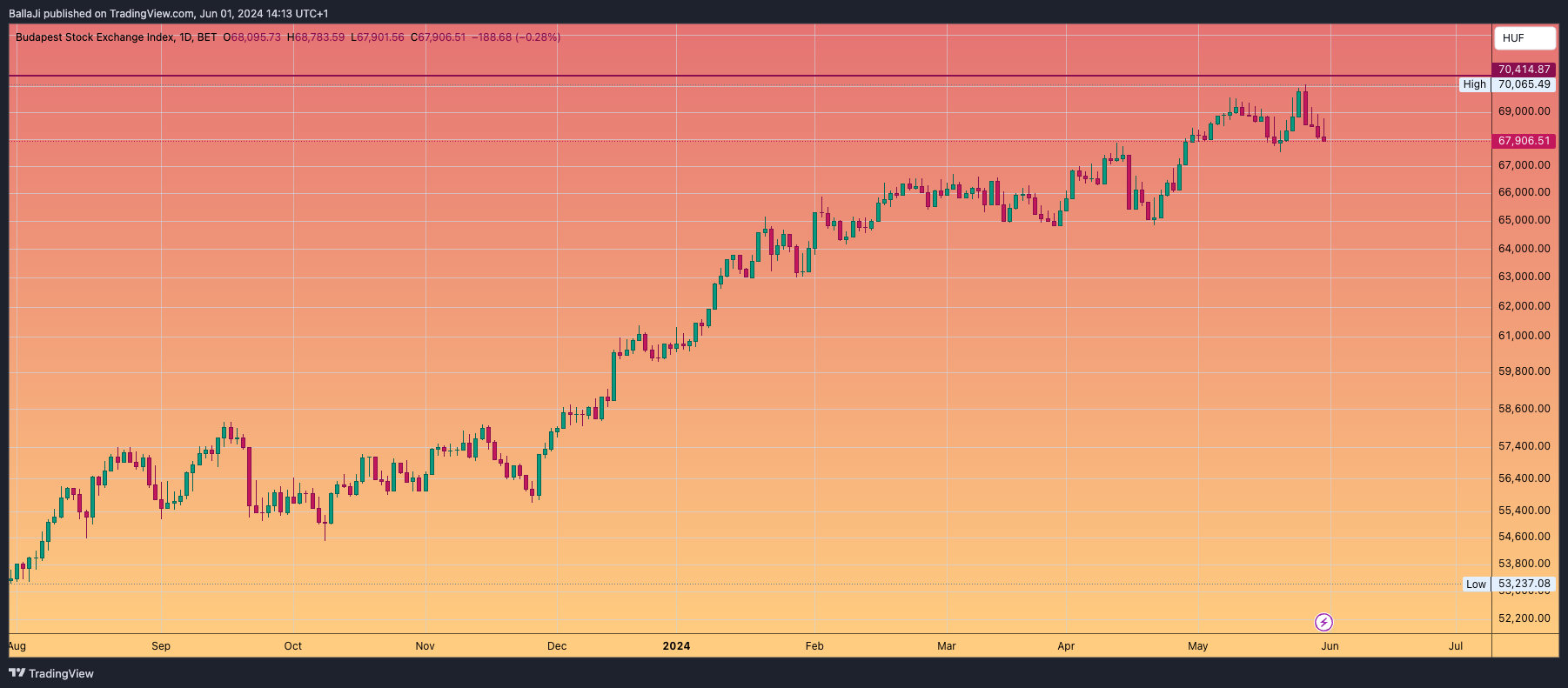Click the 59,800.00 price axis label

(1524, 371)
